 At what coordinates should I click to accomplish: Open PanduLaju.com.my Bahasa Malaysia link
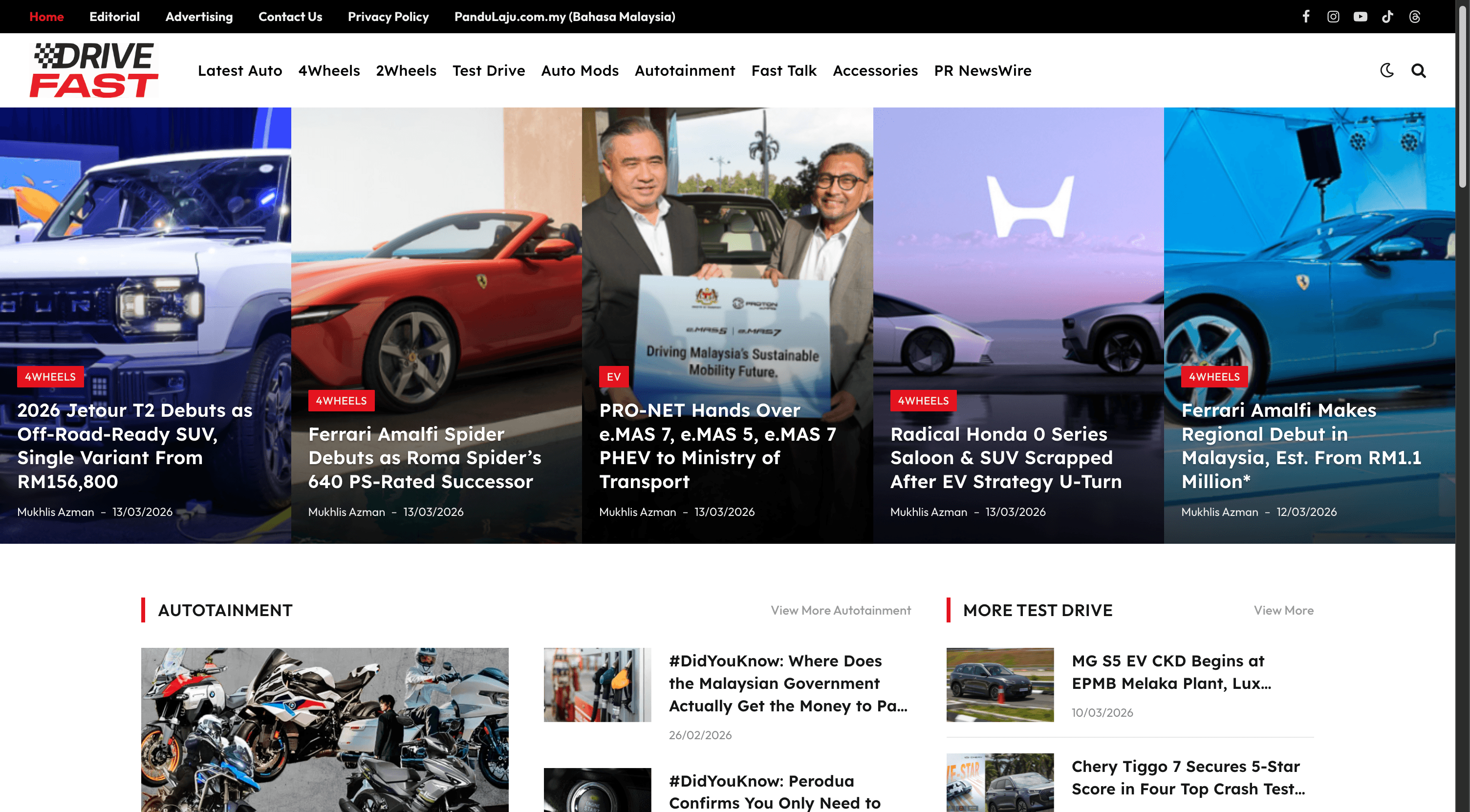pyautogui.click(x=564, y=17)
